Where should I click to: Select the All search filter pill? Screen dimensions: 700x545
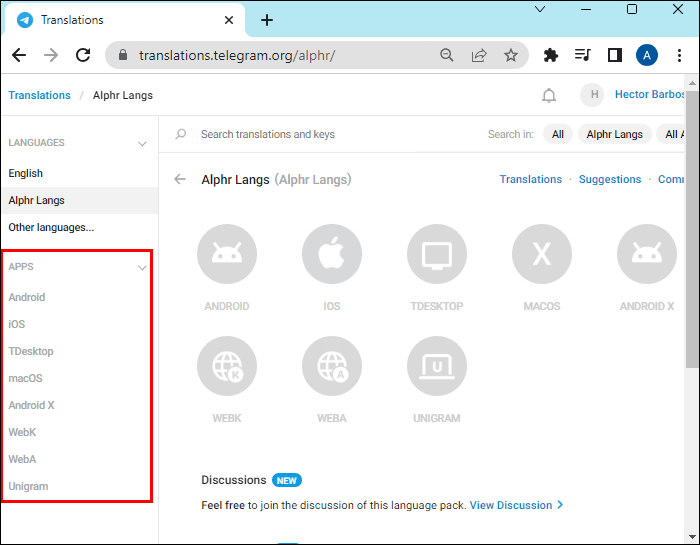pyautogui.click(x=558, y=134)
